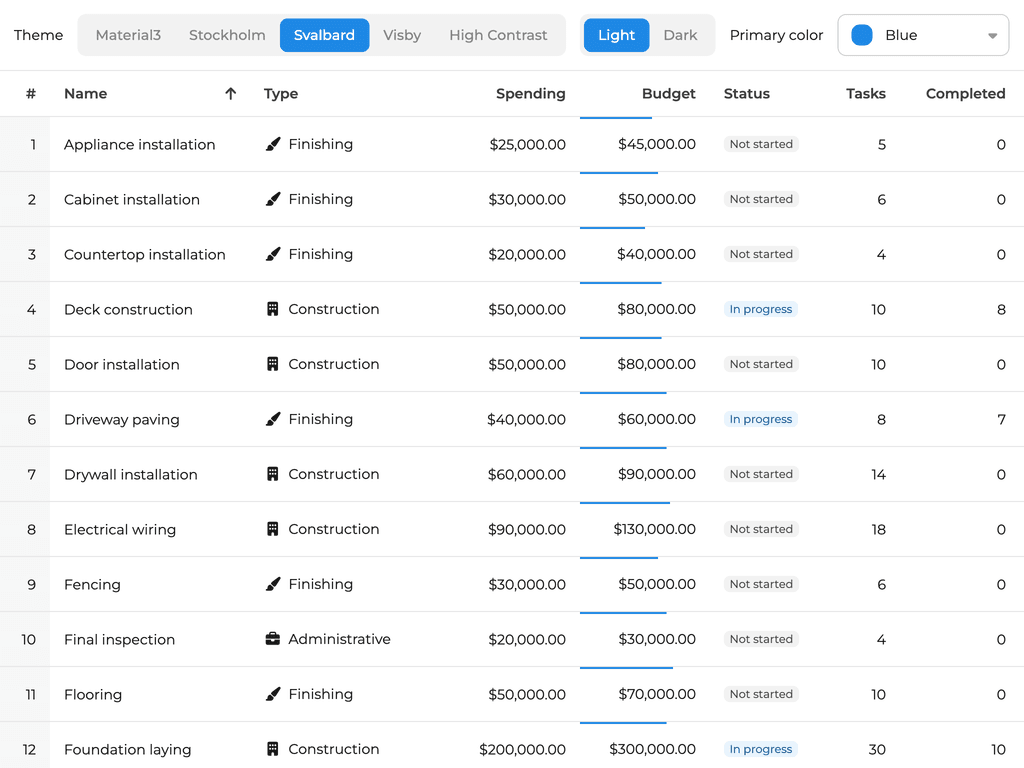Click the dropdown arrow next to Blue
This screenshot has height=768, width=1024.
[992, 36]
